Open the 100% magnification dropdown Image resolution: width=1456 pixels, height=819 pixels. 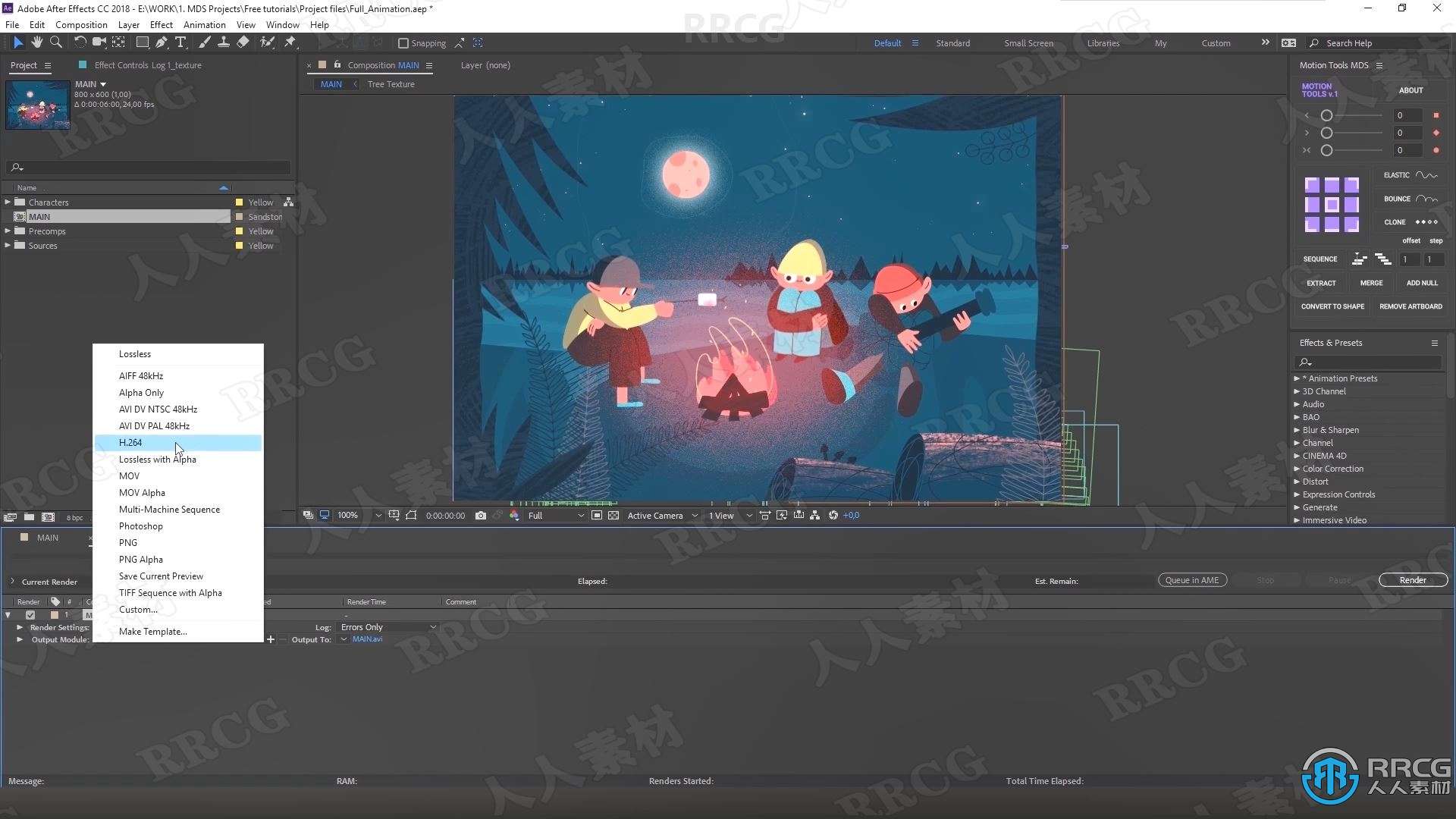[359, 516]
